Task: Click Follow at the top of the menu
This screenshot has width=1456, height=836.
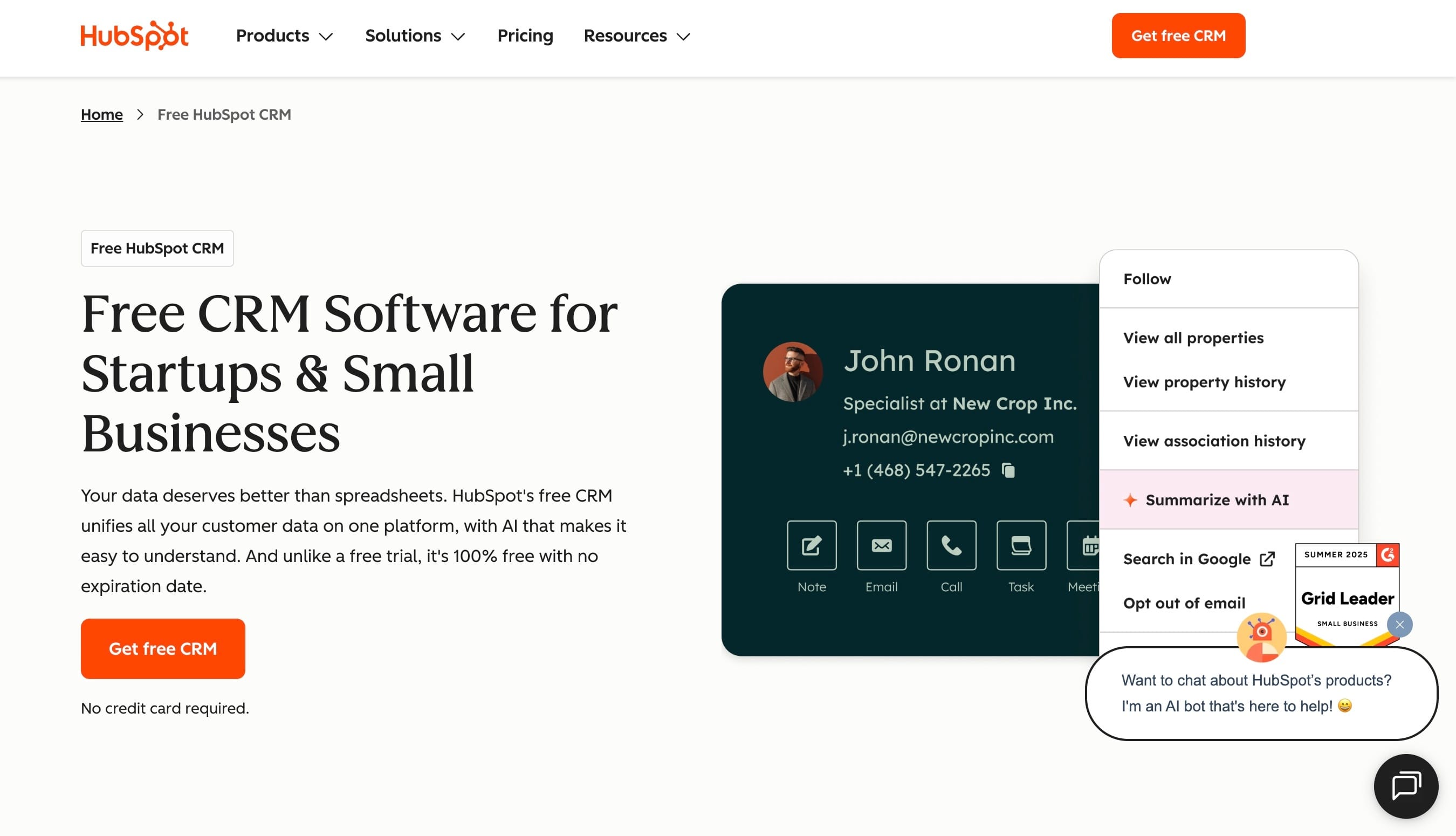Action: point(1147,278)
